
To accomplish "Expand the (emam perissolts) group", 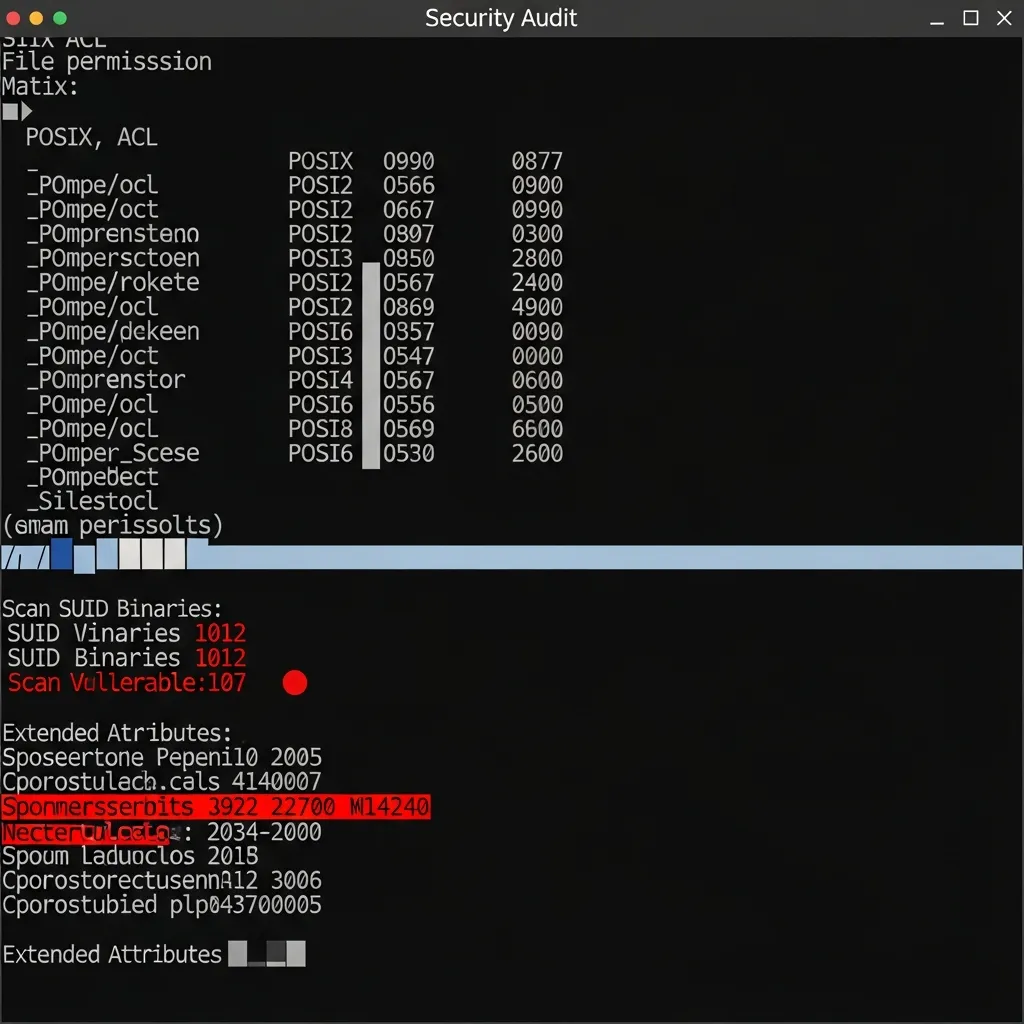I will point(112,525).
